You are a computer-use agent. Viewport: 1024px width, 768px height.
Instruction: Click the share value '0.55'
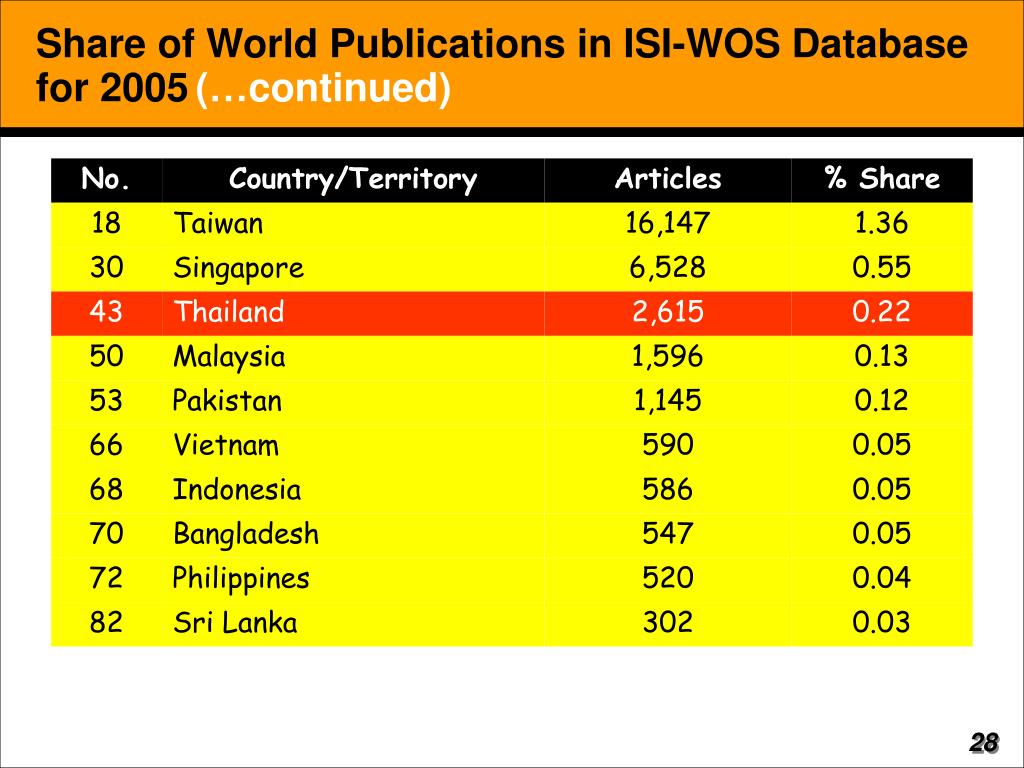tap(882, 267)
